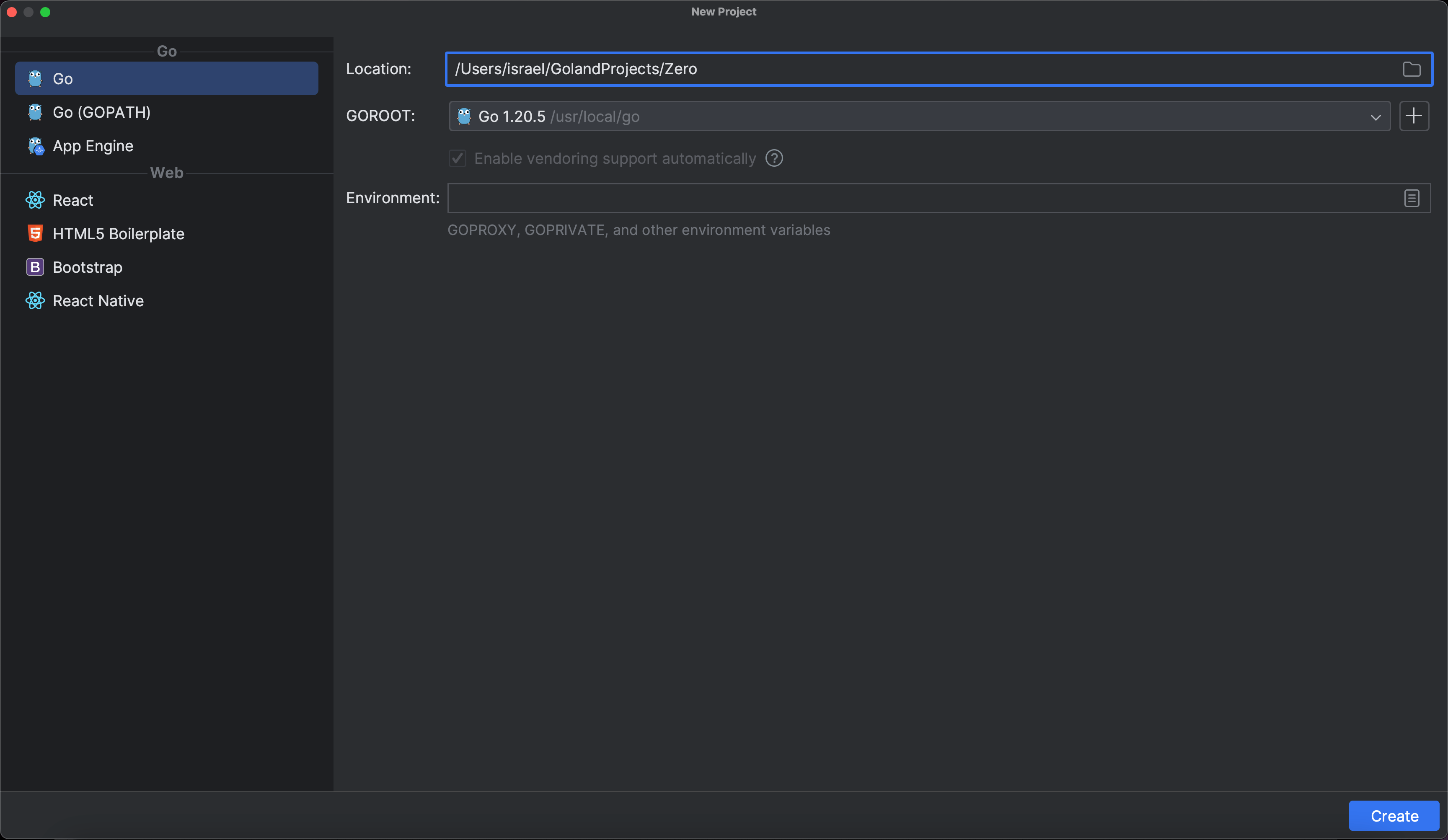This screenshot has width=1448, height=840.
Task: Switch to the Go project template
Action: click(x=63, y=79)
